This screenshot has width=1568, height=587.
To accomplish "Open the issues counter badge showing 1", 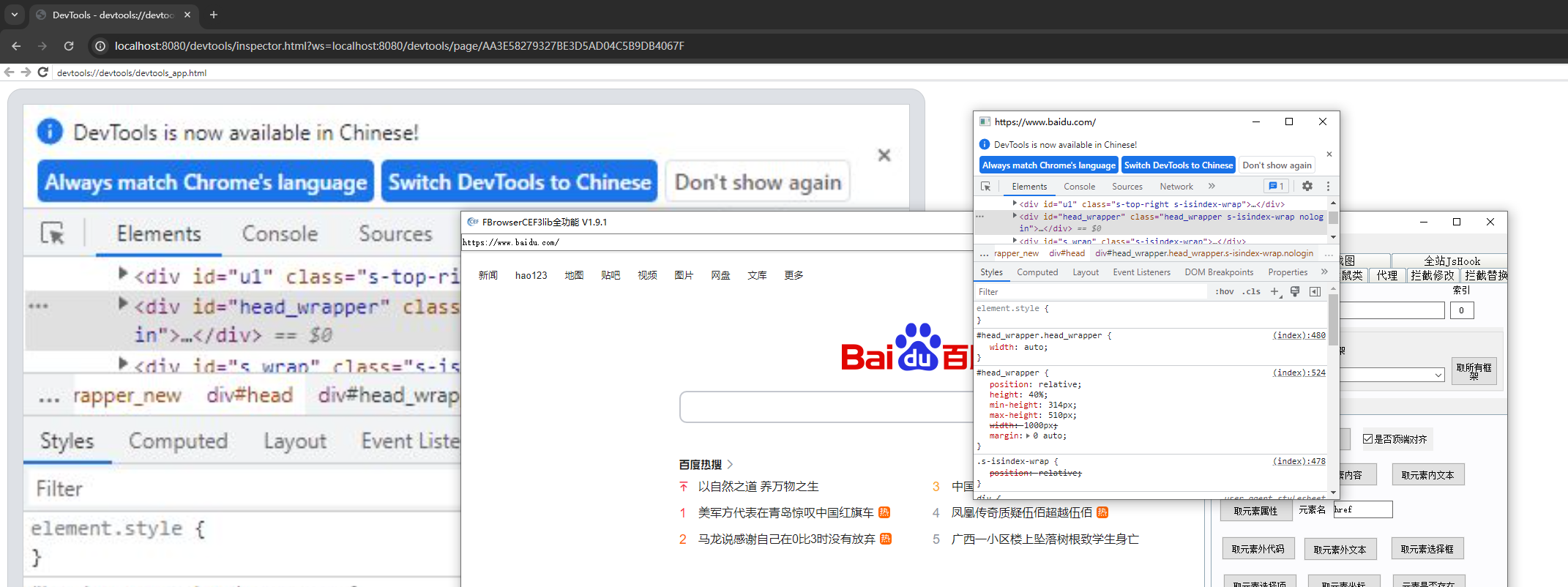I will [1276, 186].
